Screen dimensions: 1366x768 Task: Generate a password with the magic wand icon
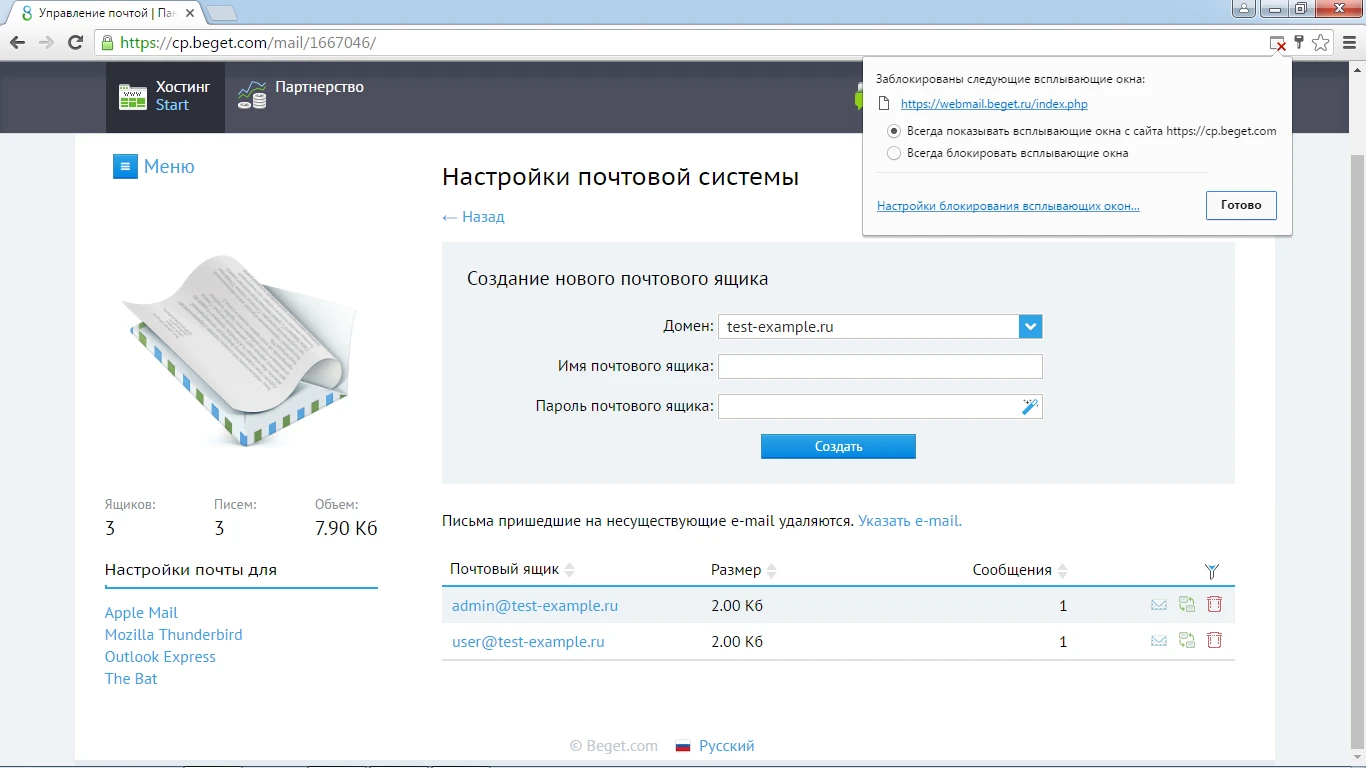coord(1030,405)
